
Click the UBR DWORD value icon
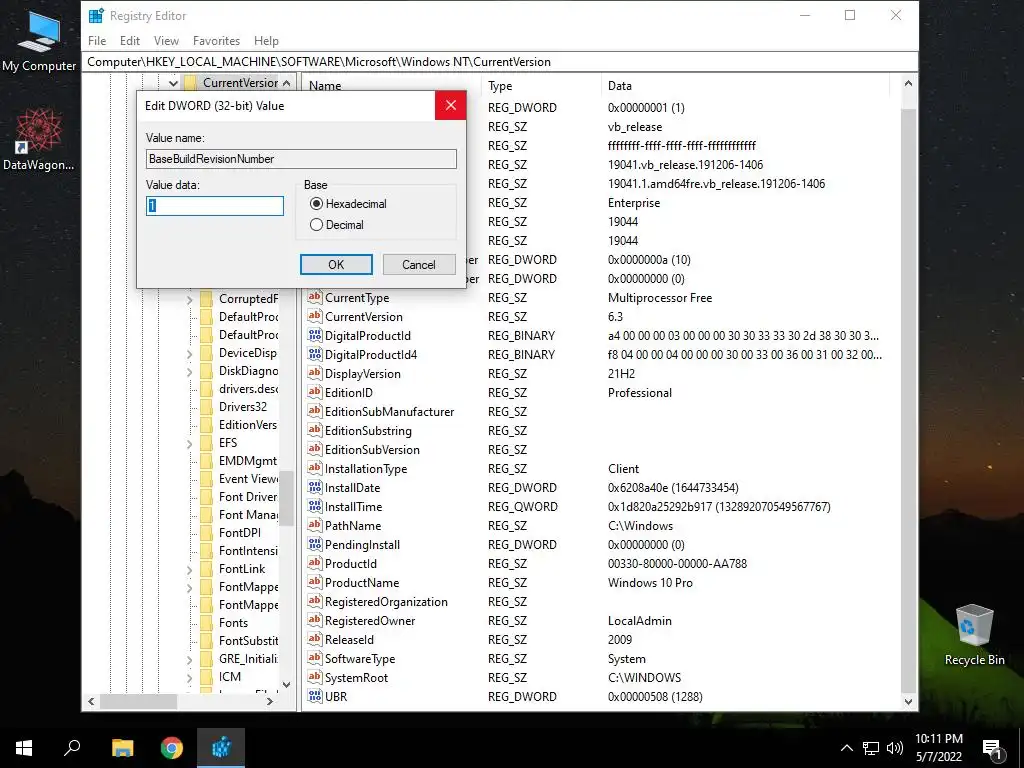pos(315,696)
